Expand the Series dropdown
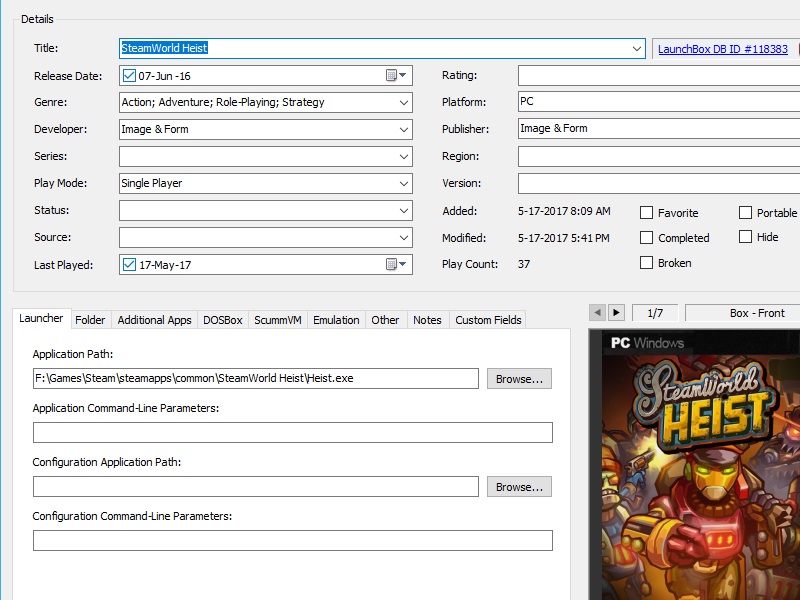 click(x=404, y=157)
